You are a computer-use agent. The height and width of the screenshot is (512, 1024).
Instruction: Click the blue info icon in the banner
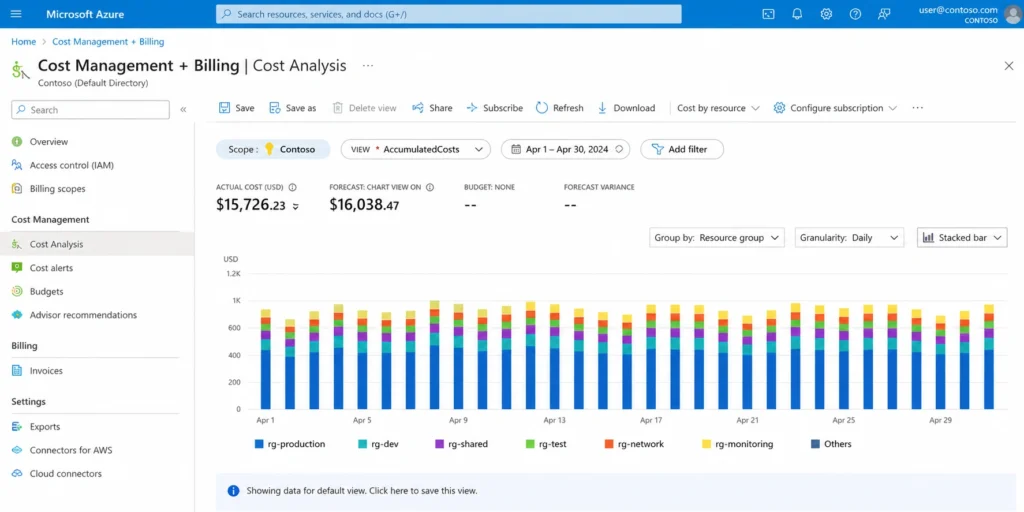(x=233, y=490)
